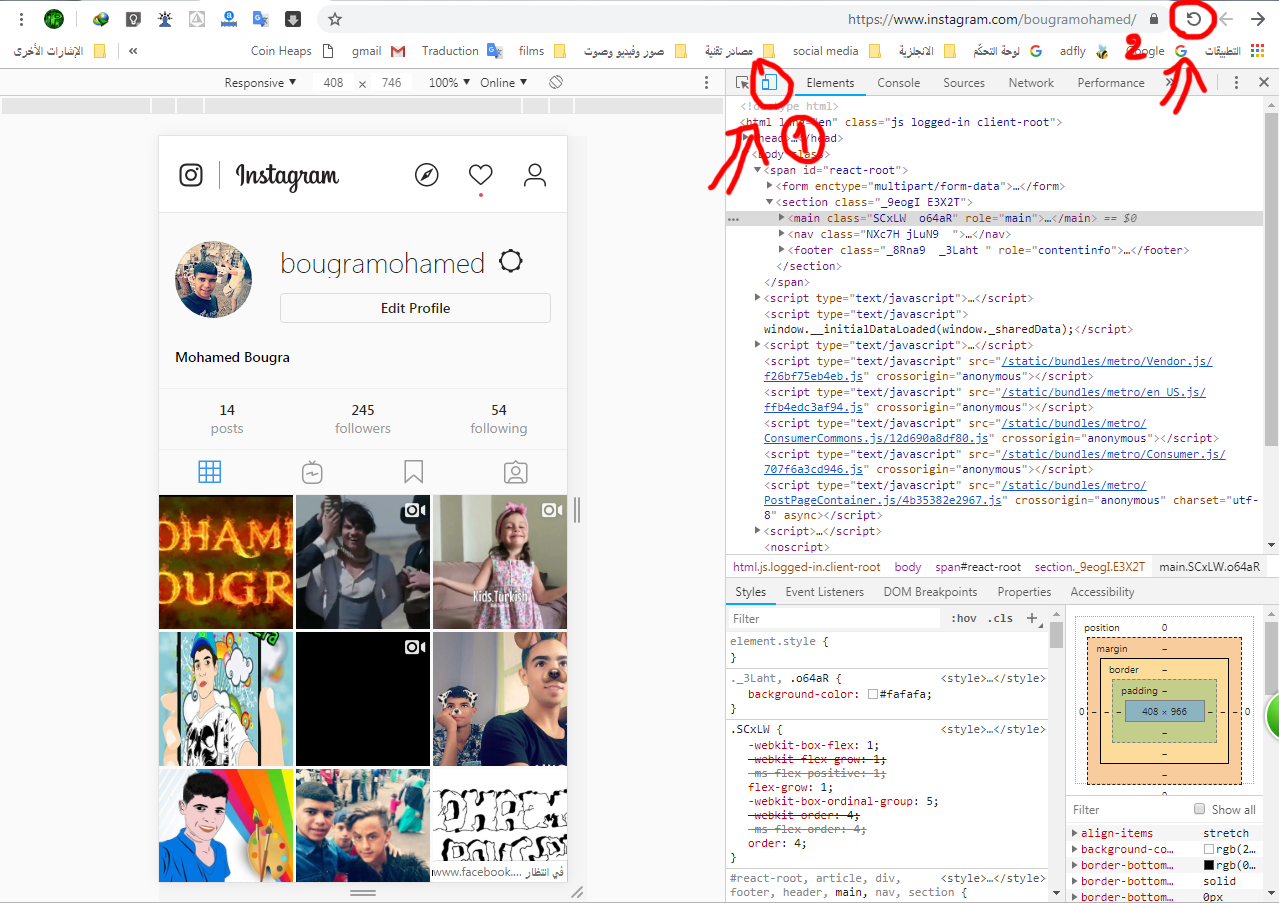
Task: Open the saved posts bookmark icon
Action: click(x=414, y=472)
